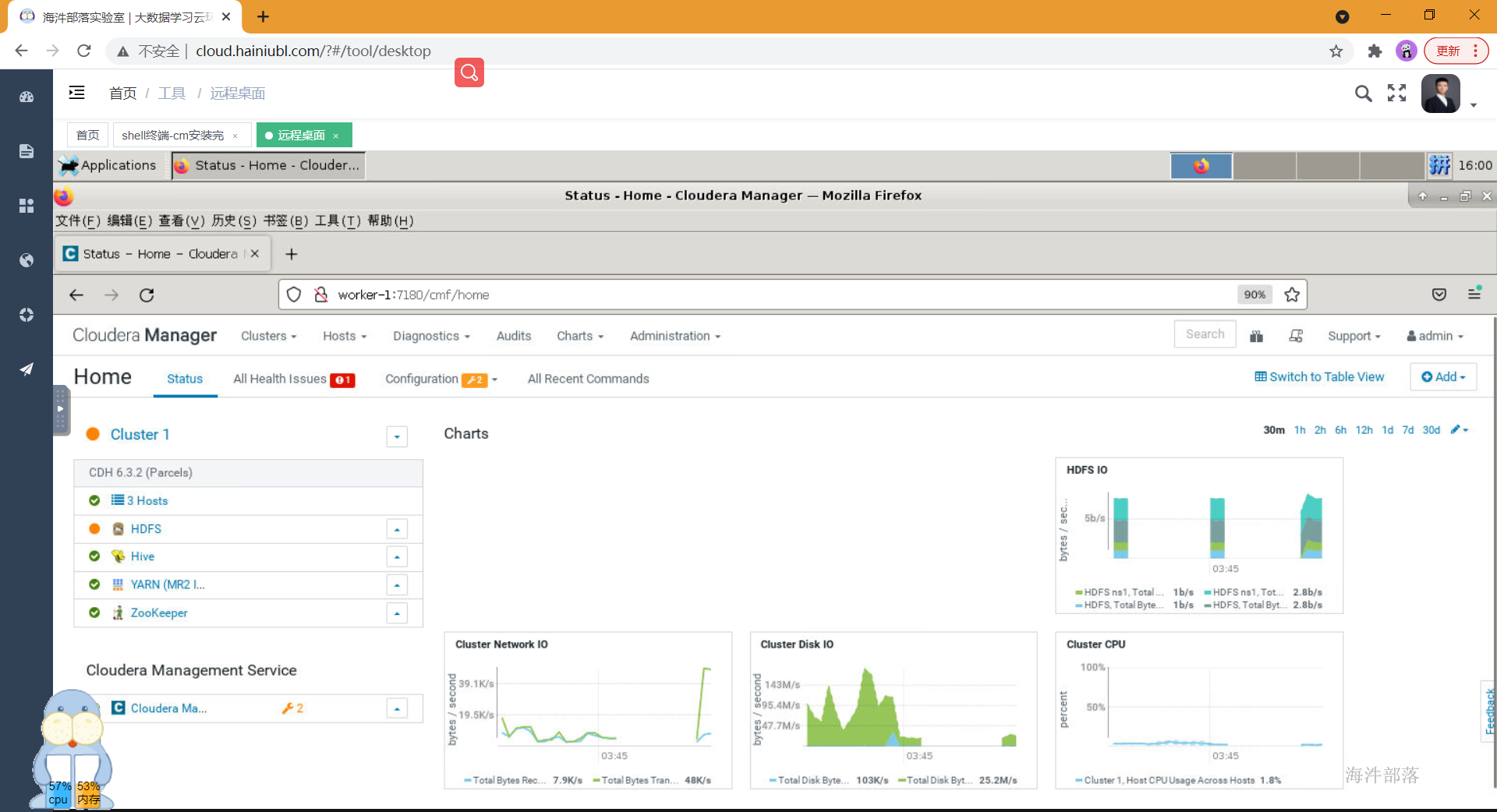Open the Applications menu in panel

click(x=108, y=165)
